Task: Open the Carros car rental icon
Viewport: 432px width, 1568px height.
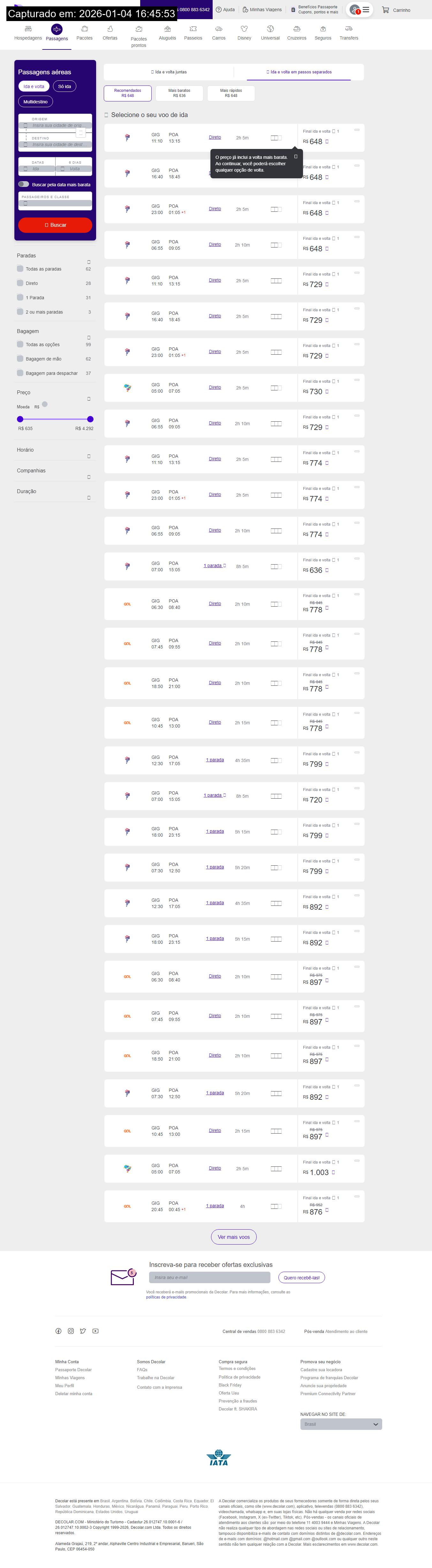Action: (219, 29)
